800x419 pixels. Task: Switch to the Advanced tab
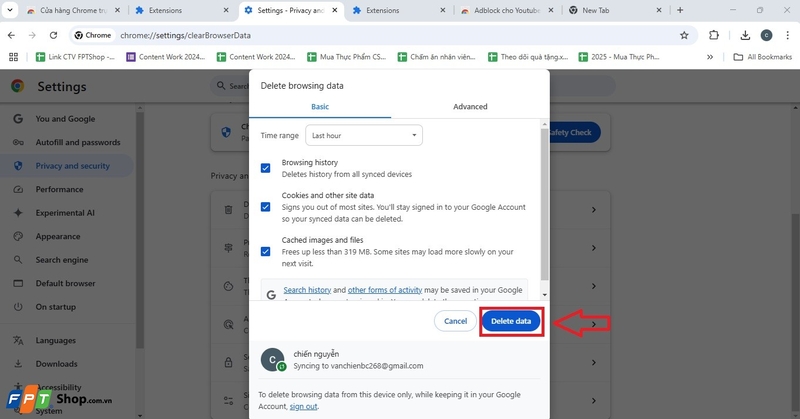click(470, 107)
